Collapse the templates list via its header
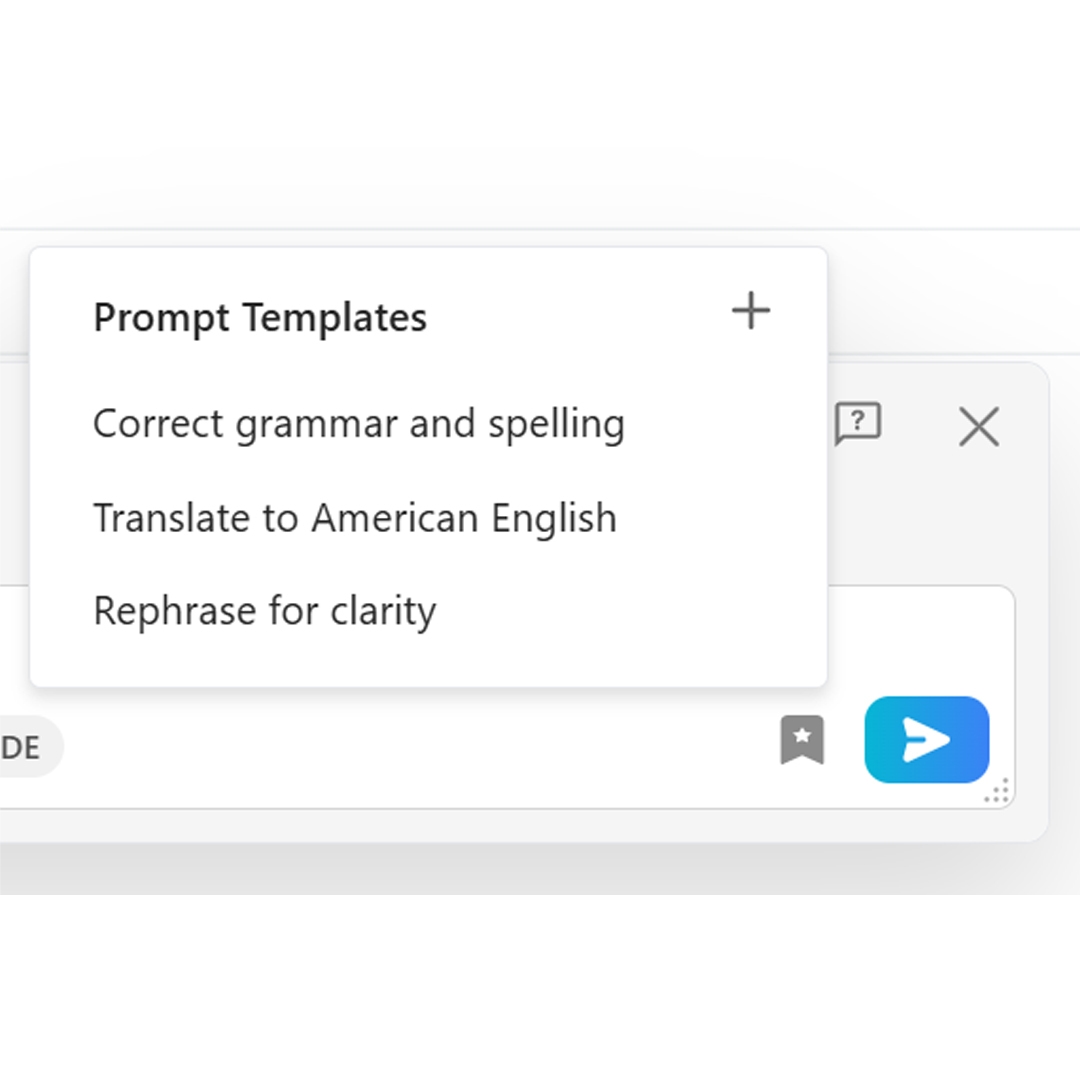Viewport: 1080px width, 1080px height. point(259,317)
